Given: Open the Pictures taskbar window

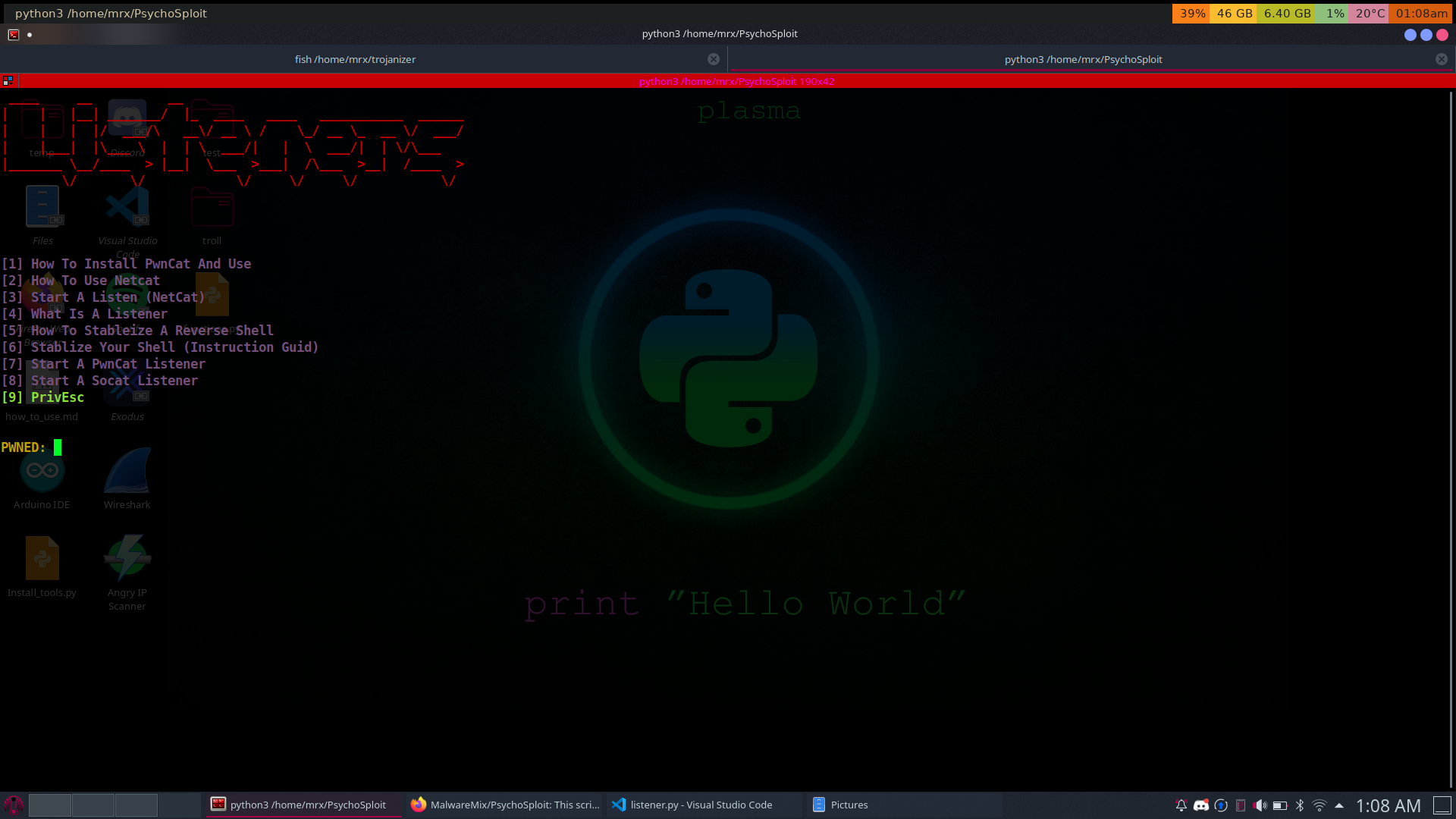Looking at the screenshot, I should (840, 805).
